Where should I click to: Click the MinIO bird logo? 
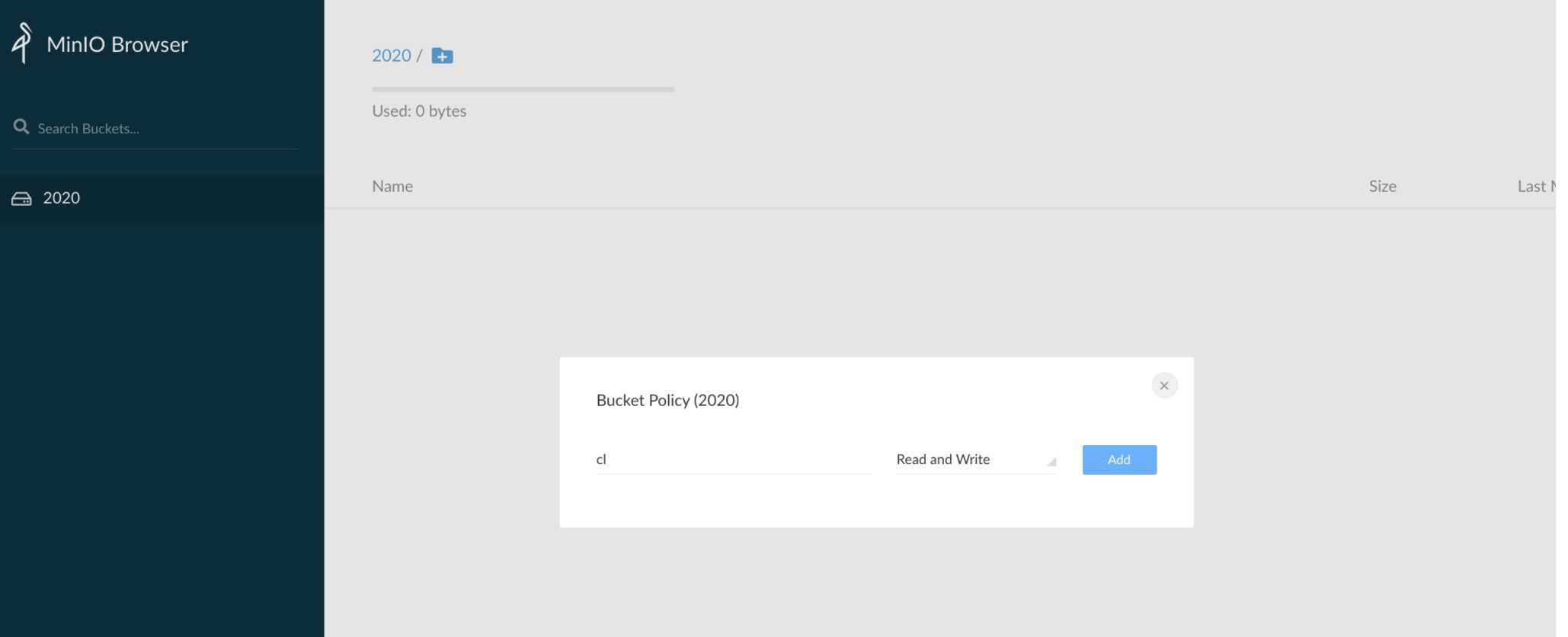point(22,43)
